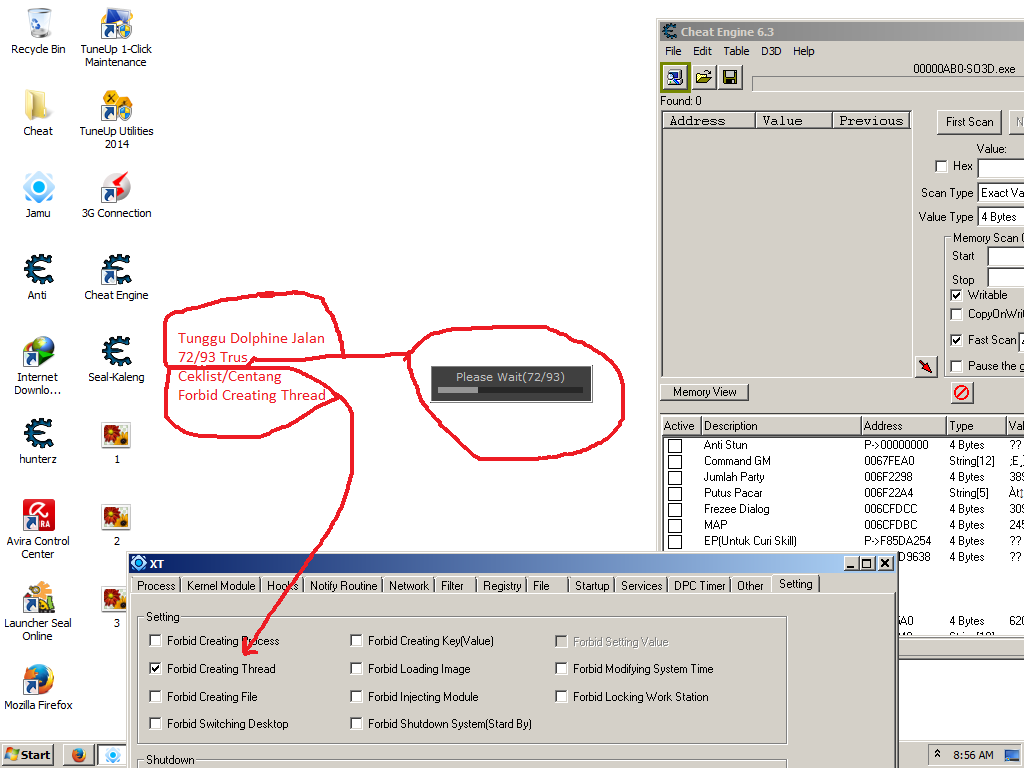The image size is (1024, 768).
Task: Click the Description column header
Action: tap(781, 426)
